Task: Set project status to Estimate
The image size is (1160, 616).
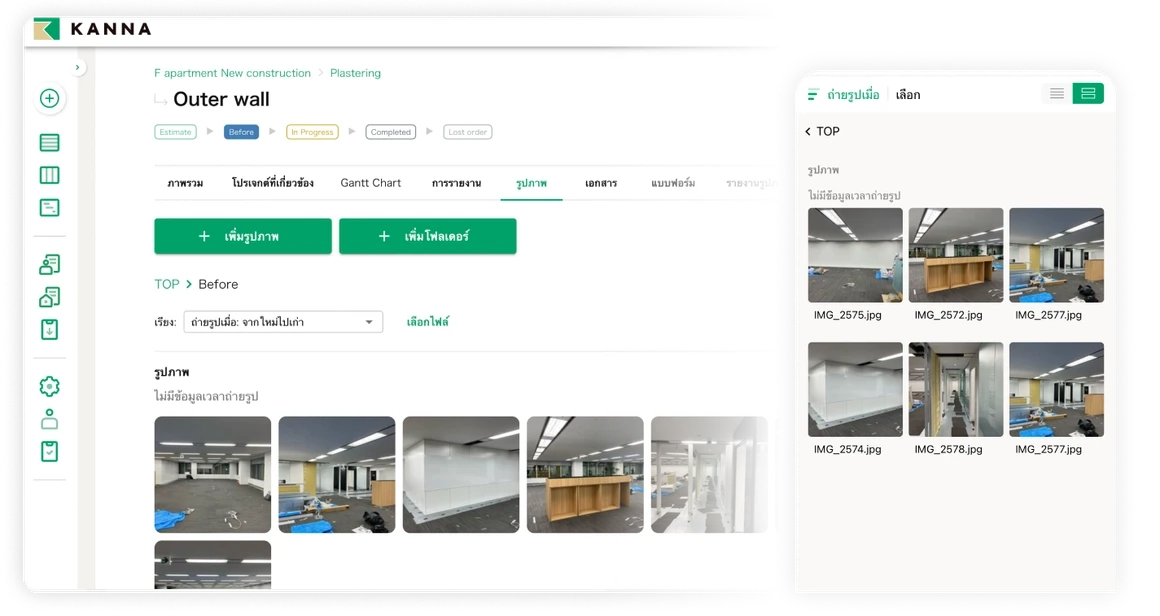Action: coord(175,132)
